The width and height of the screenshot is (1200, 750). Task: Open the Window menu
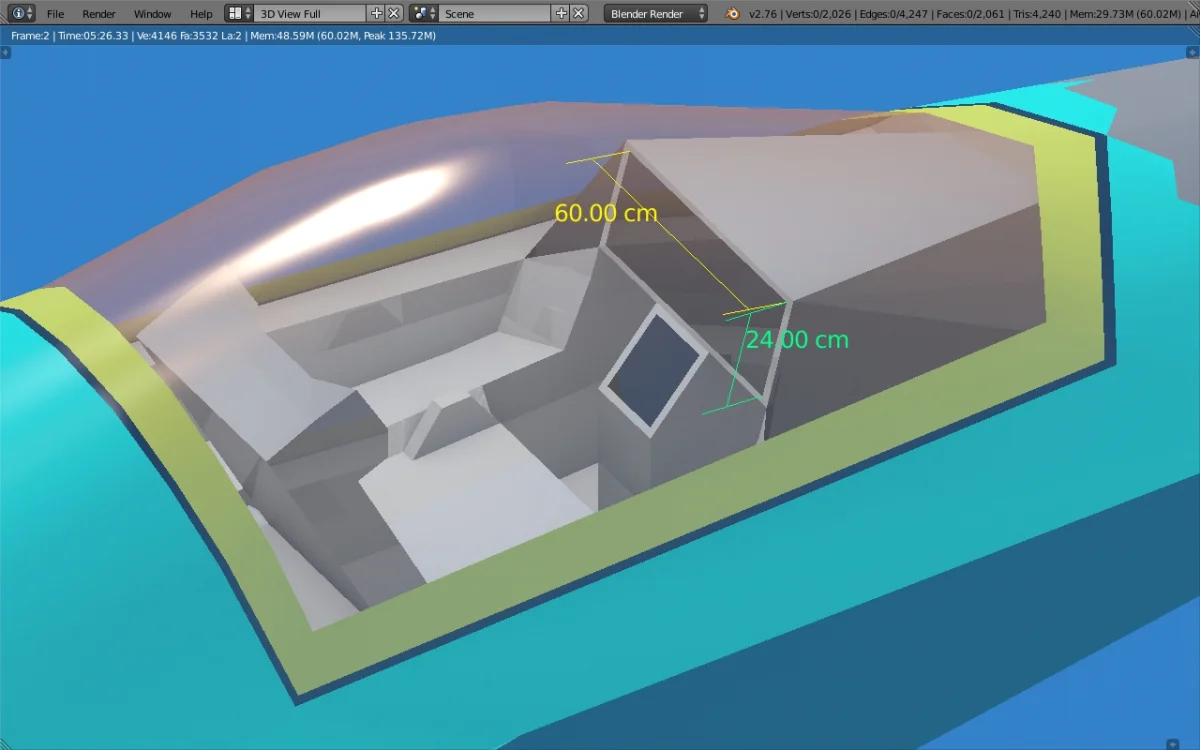(152, 14)
